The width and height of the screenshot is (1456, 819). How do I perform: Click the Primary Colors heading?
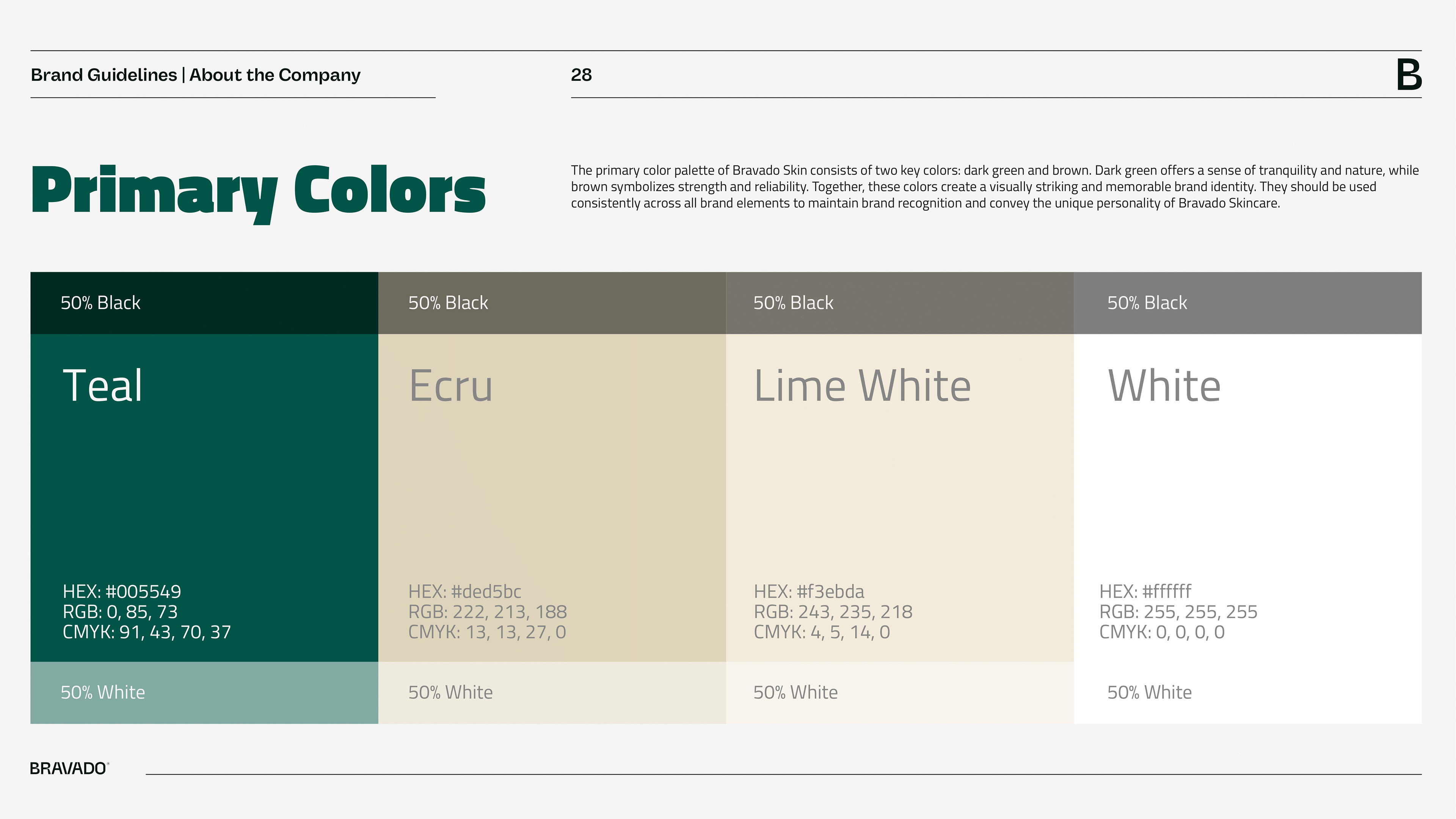point(258,191)
